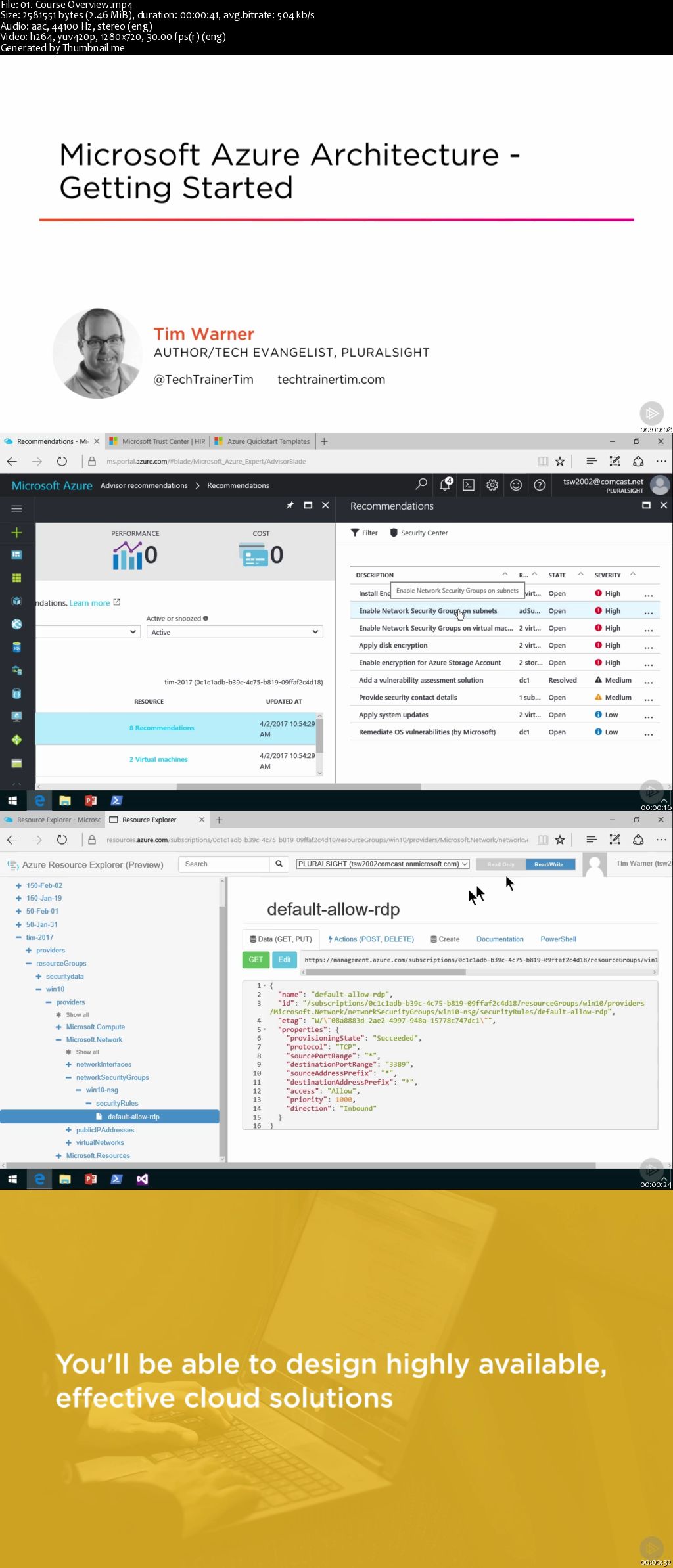Collapse the tim-2017 subscription node
The height and width of the screenshot is (1568, 673).
tap(18, 937)
